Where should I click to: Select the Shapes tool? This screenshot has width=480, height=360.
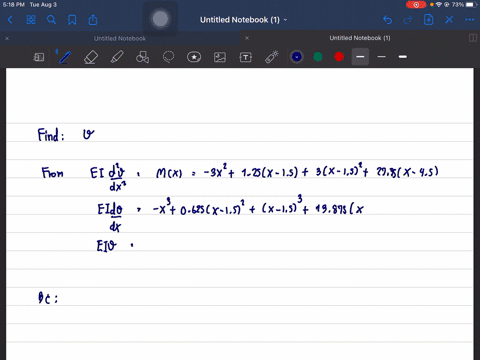tap(142, 57)
